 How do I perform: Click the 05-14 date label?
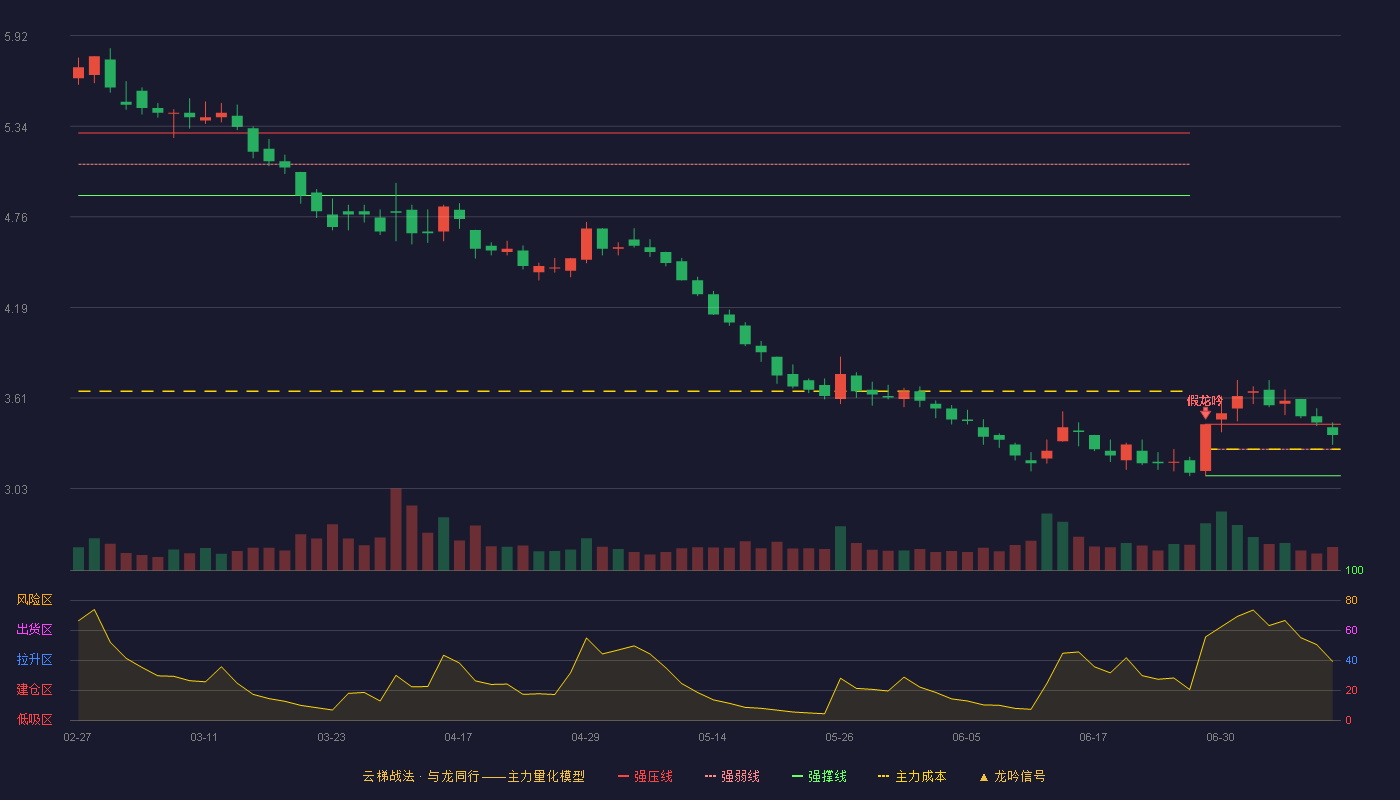point(712,737)
